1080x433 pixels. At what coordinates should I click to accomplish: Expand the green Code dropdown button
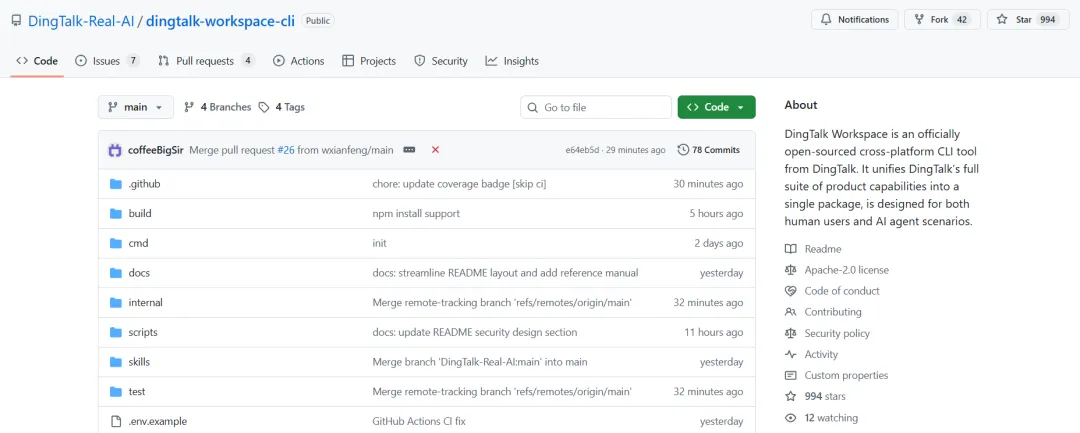[716, 107]
